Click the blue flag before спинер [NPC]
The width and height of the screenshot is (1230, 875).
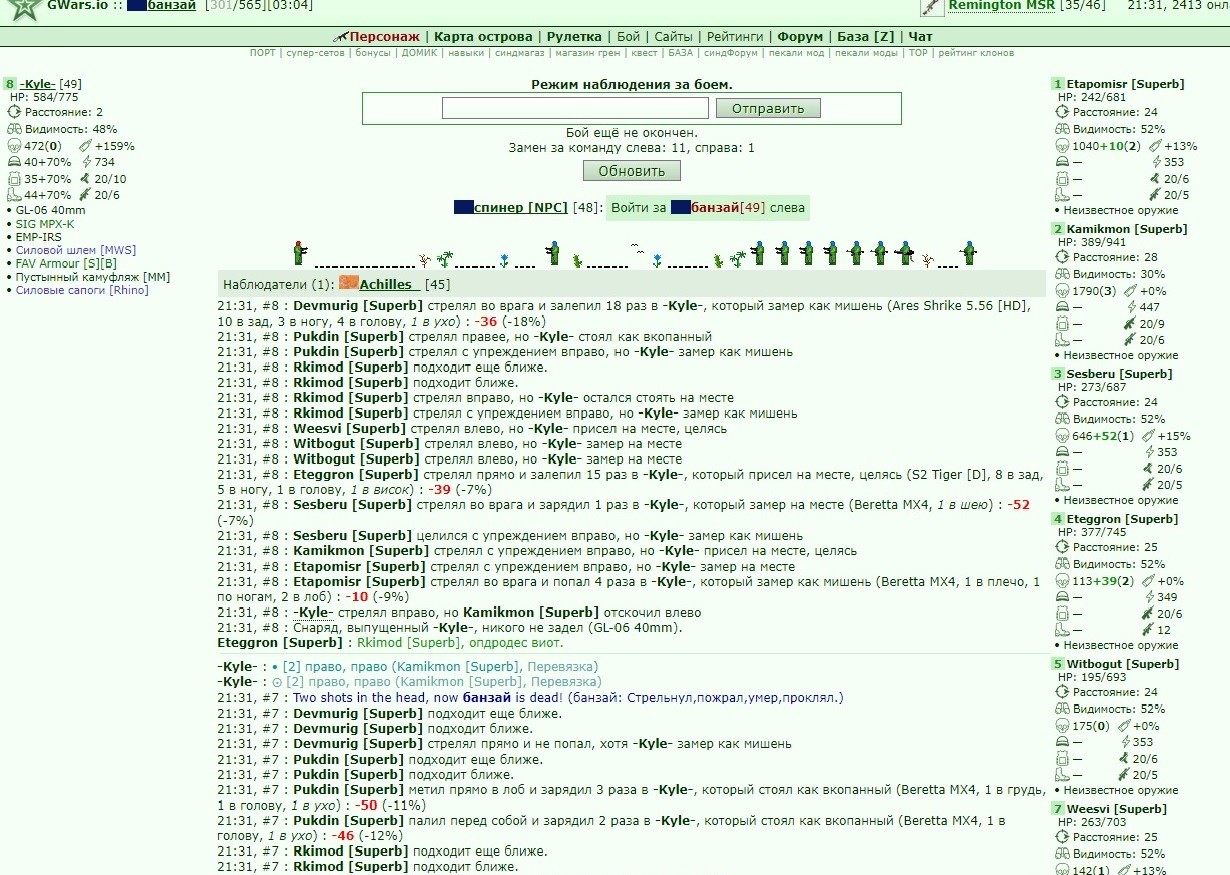(x=463, y=207)
